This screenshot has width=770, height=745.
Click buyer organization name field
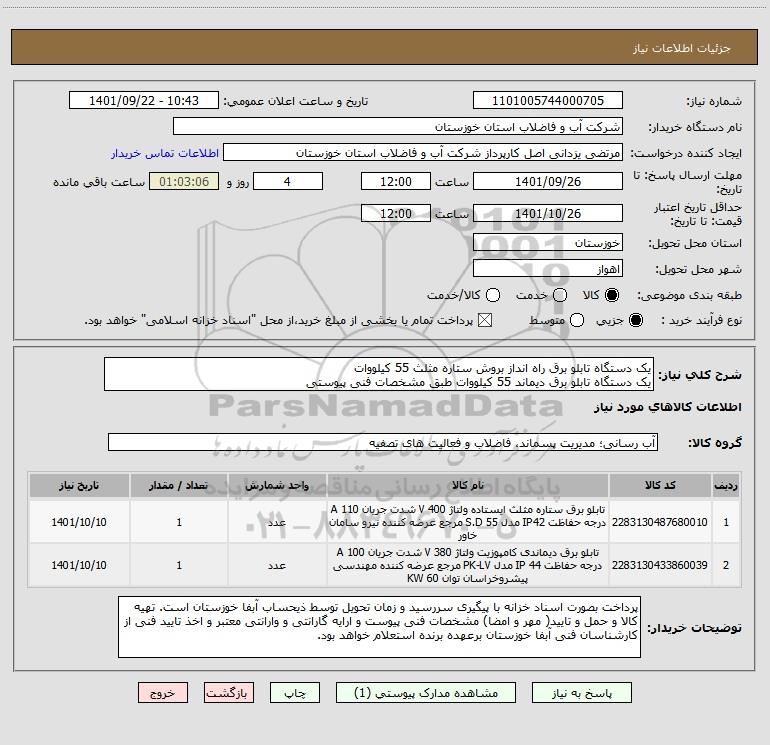pyautogui.click(x=398, y=127)
